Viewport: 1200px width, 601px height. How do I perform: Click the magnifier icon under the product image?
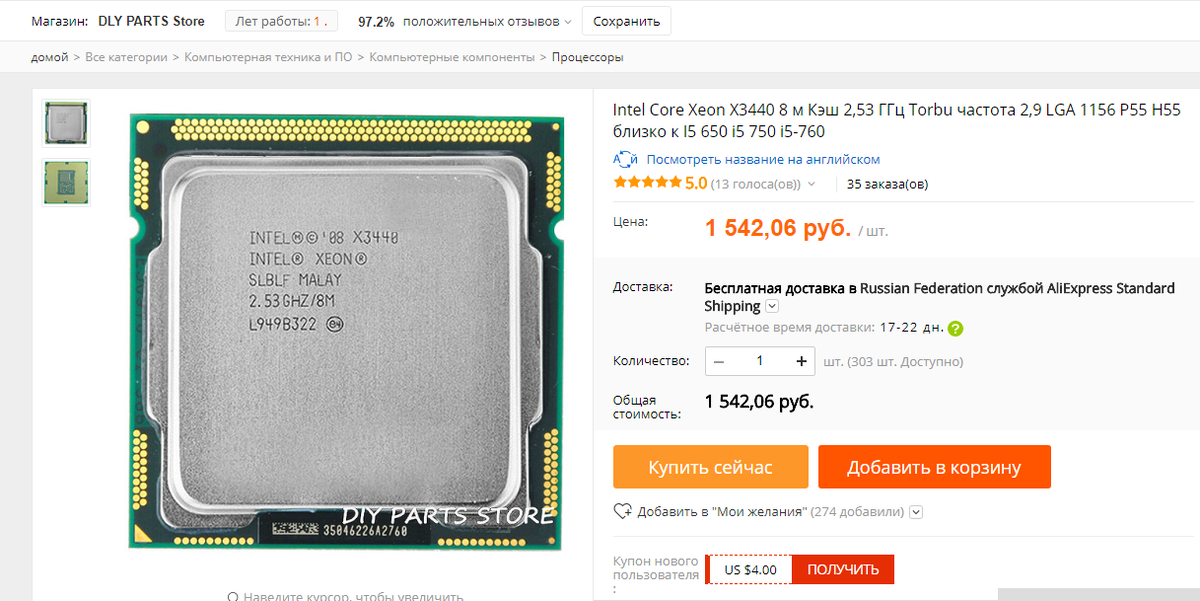point(233,596)
